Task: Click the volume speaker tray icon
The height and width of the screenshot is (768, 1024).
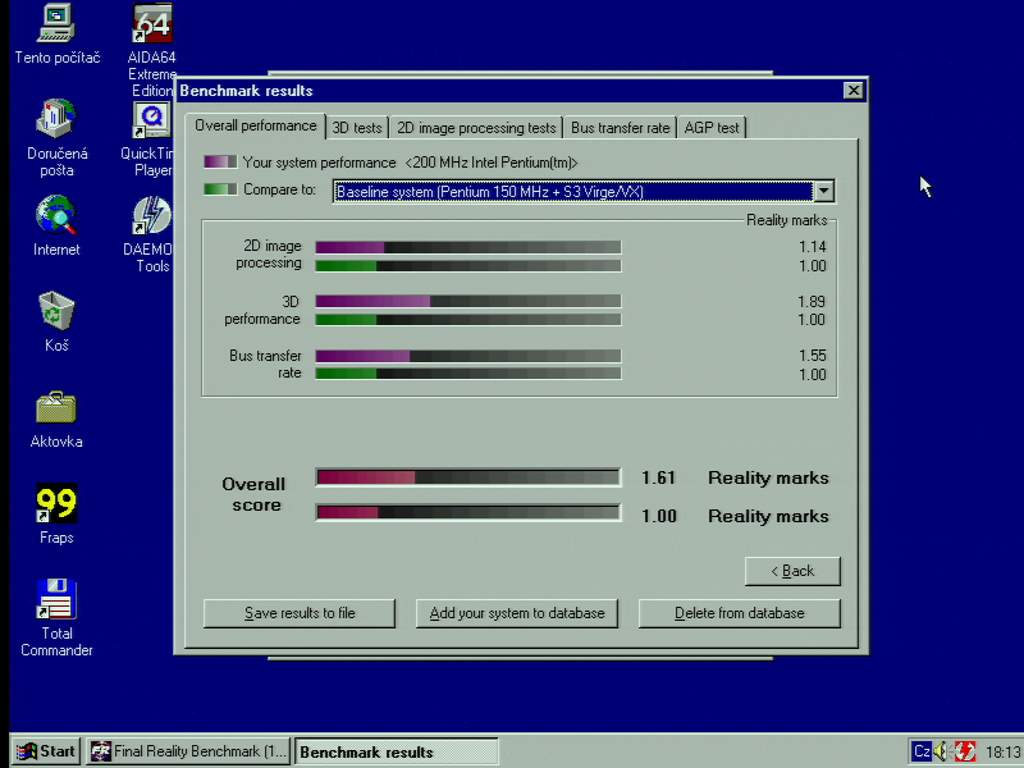Action: (x=940, y=751)
